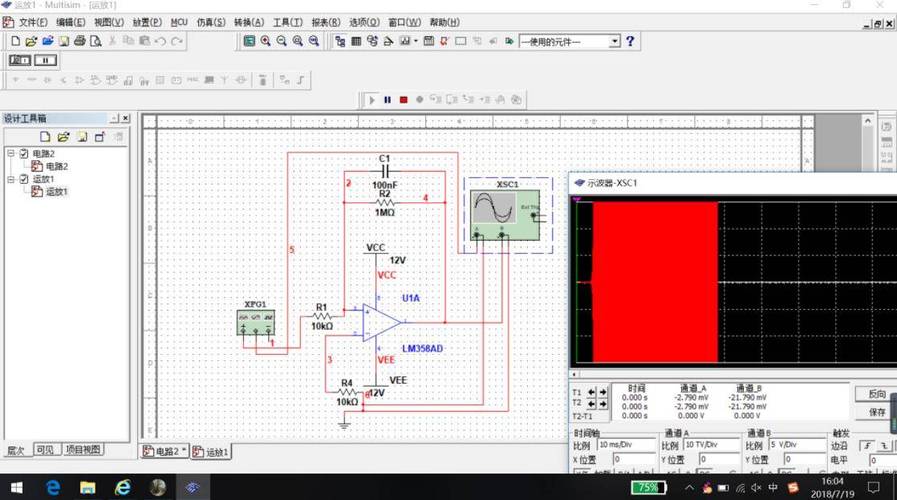This screenshot has height=500, width=897.
Task: Open Windows Start menu
Action: click(16, 487)
